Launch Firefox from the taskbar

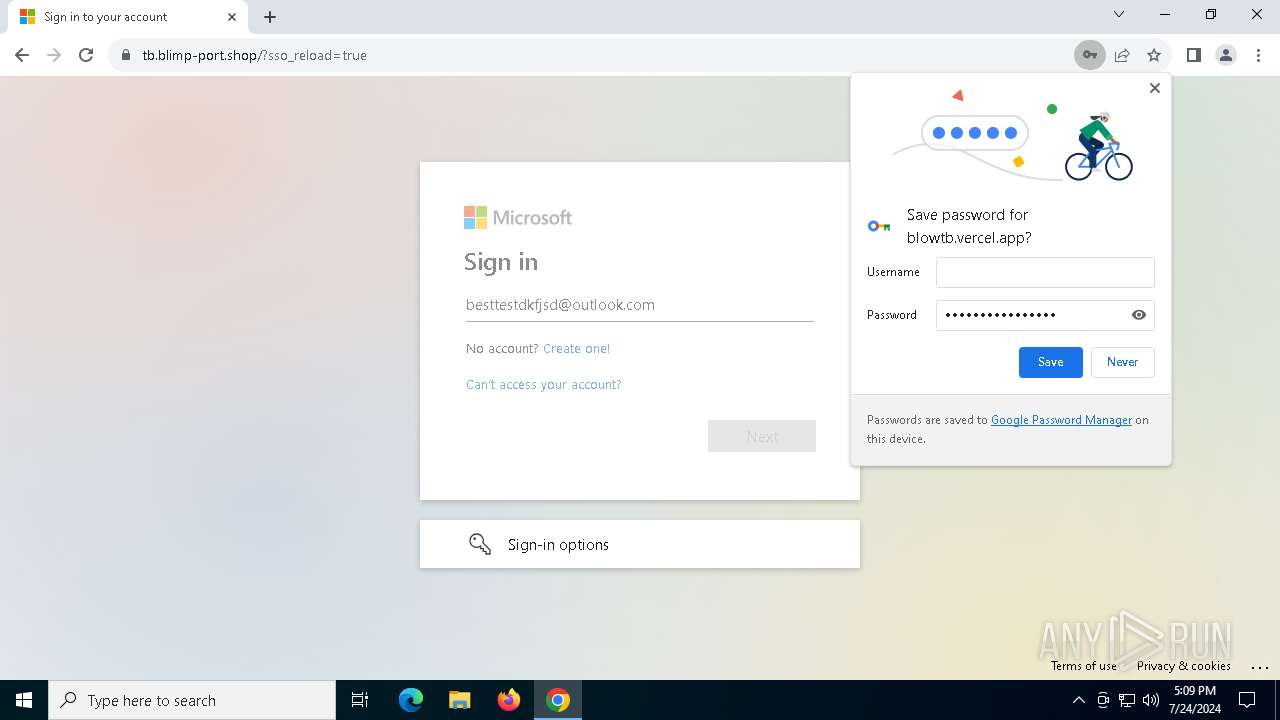click(x=509, y=700)
